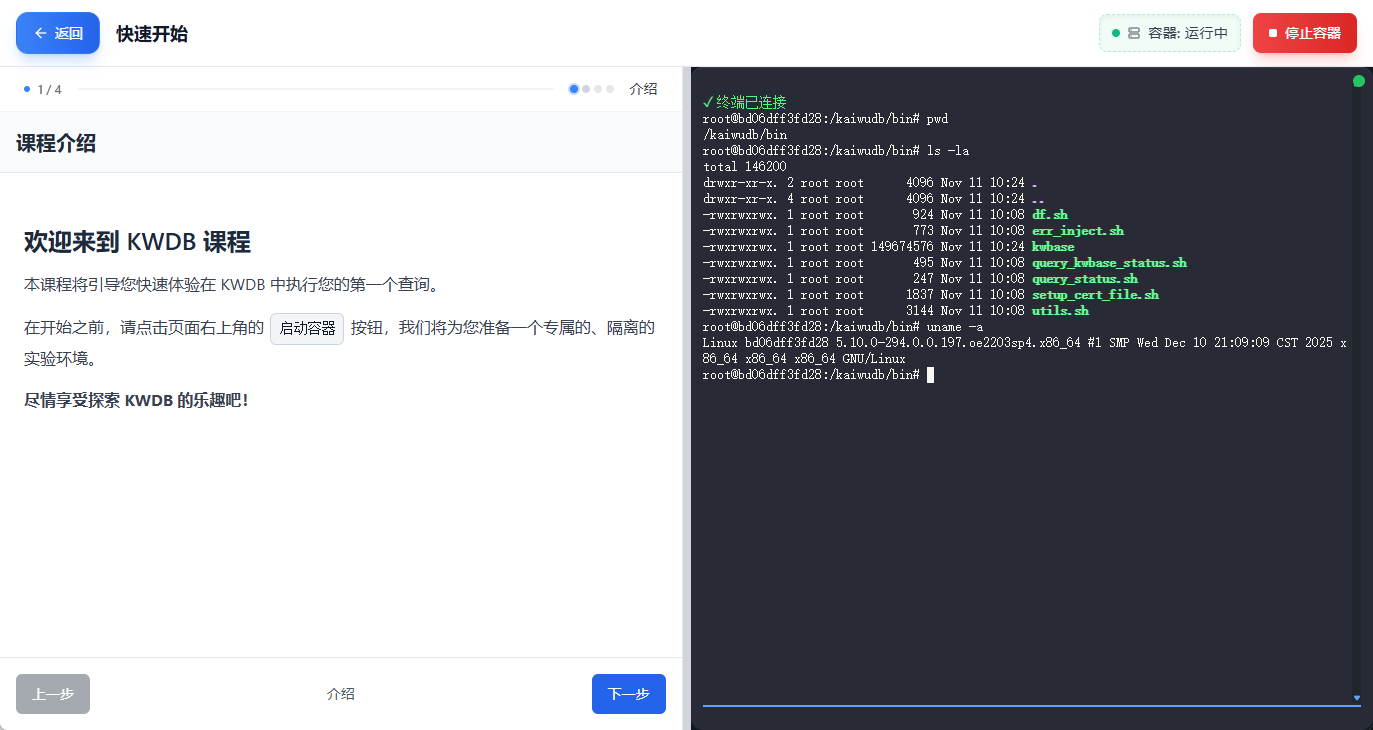Viewport: 1373px width, 730px height.
Task: Focus the terminal at the blinking cursor
Action: [x=931, y=375]
